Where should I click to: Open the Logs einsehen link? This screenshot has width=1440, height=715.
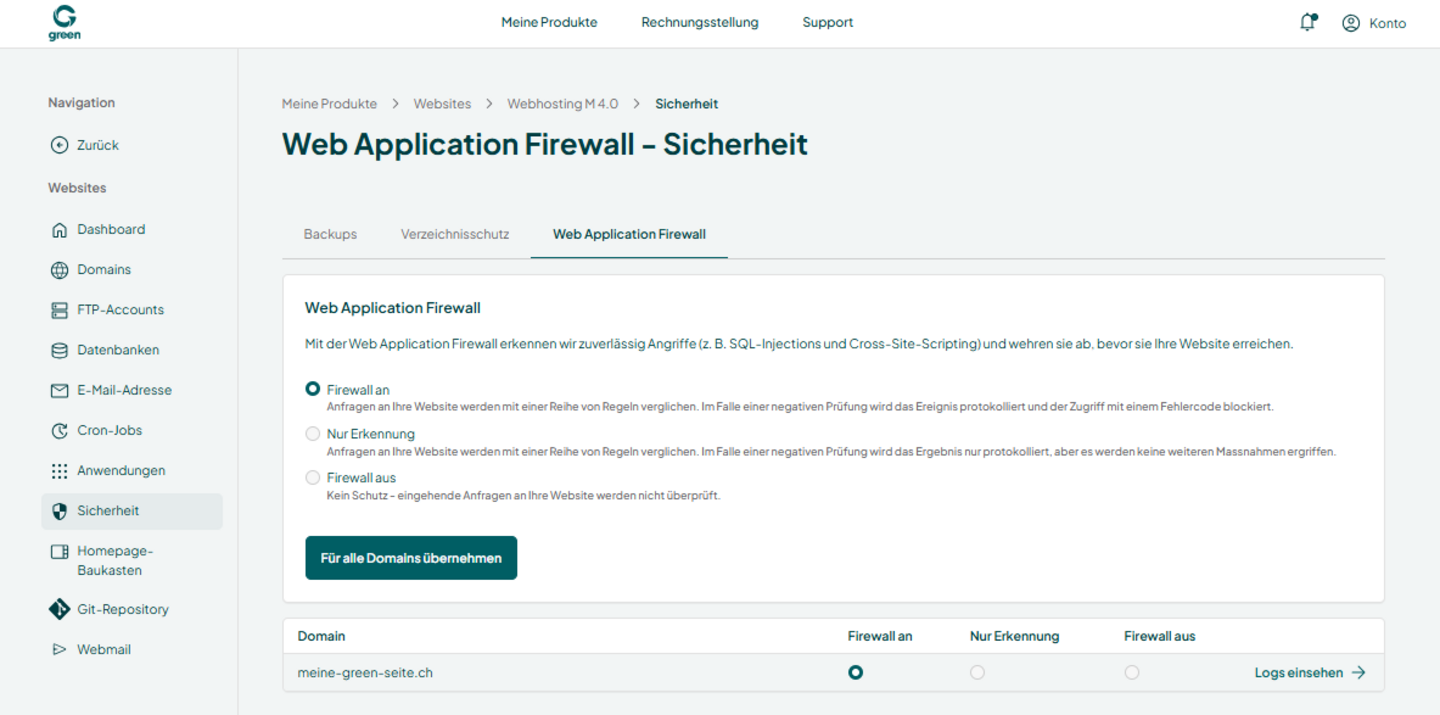(x=1310, y=673)
